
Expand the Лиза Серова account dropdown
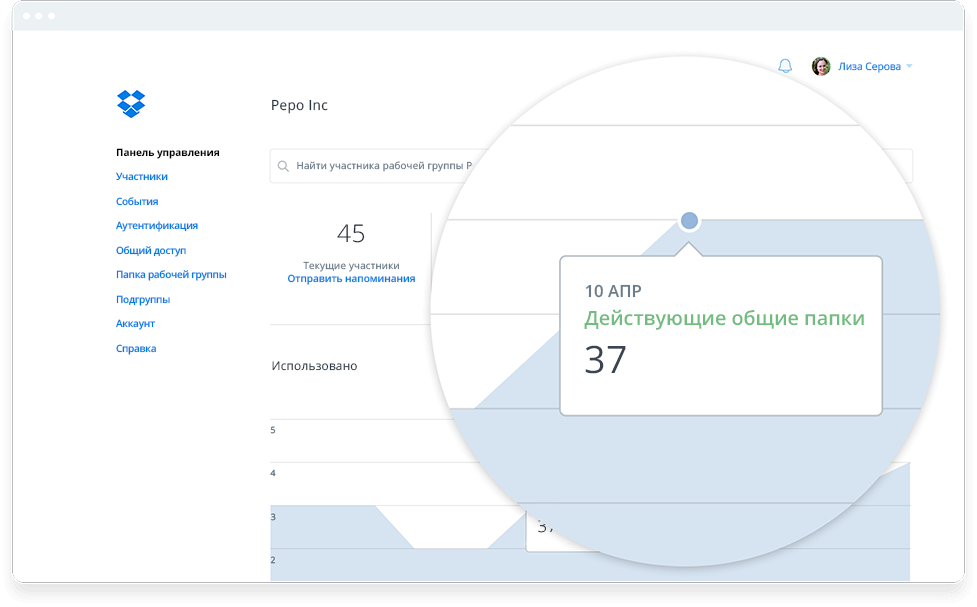coord(908,65)
